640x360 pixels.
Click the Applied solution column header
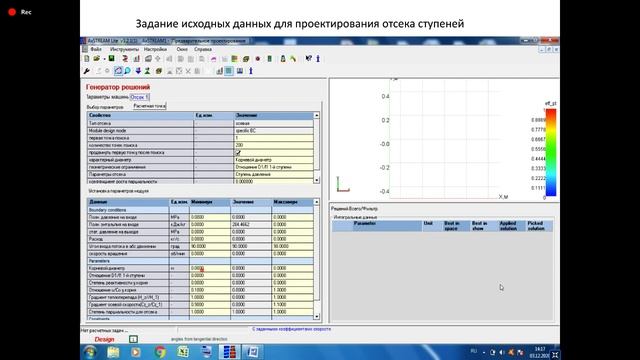pyautogui.click(x=511, y=226)
